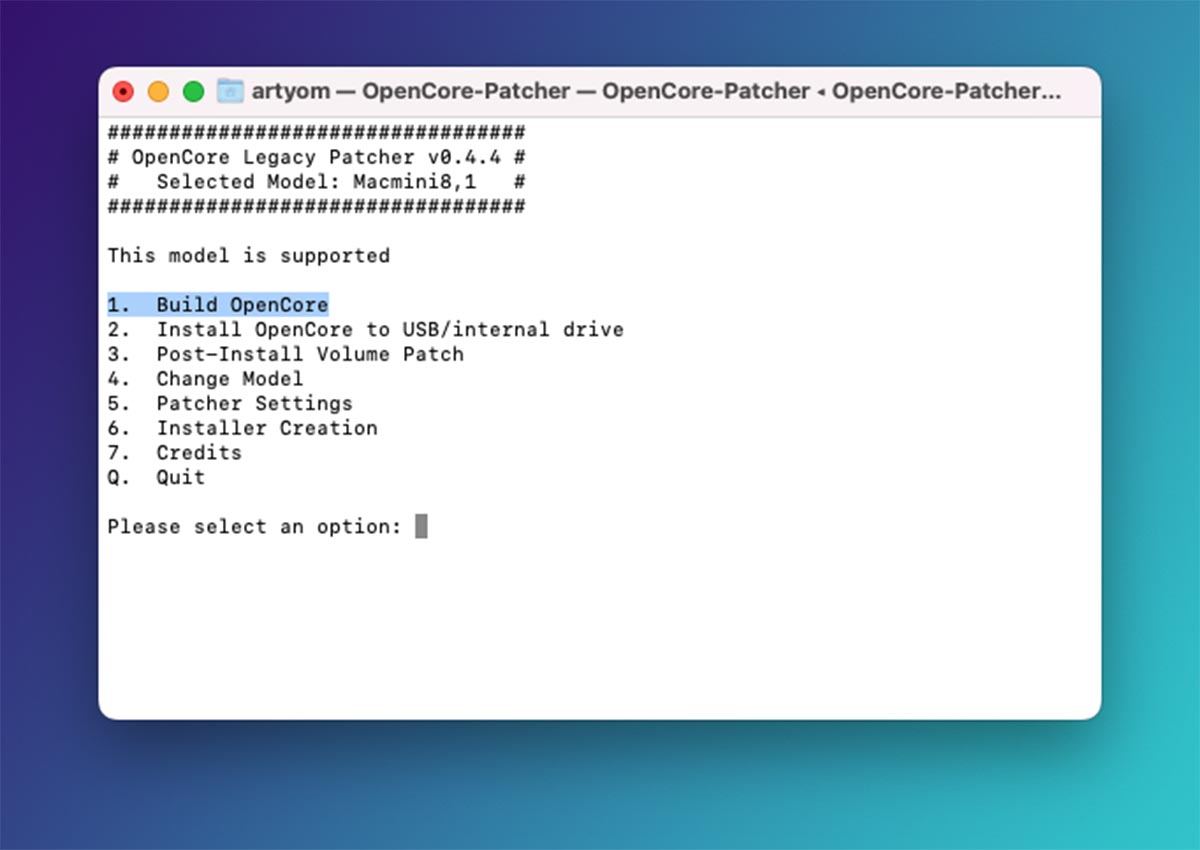Click the 'Q. Quit' line
The image size is (1200, 850).
156,477
